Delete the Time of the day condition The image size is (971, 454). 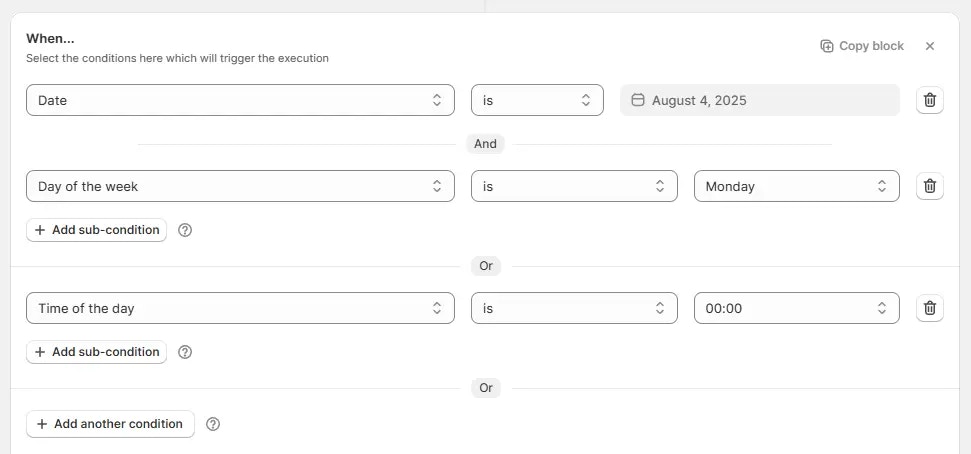point(930,308)
